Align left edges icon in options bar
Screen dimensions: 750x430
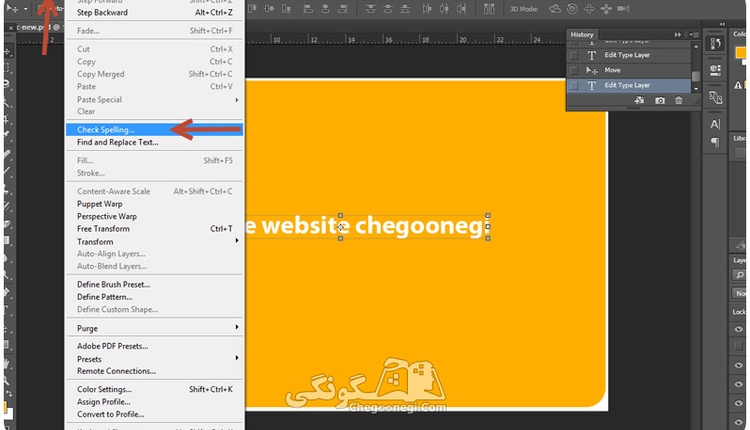tap(309, 9)
